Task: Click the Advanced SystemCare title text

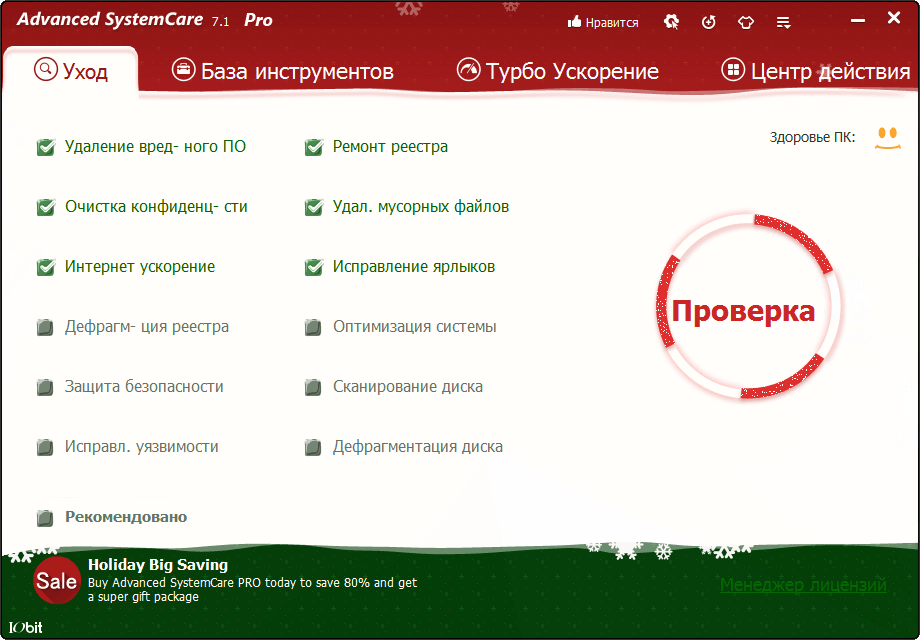Action: 110,19
